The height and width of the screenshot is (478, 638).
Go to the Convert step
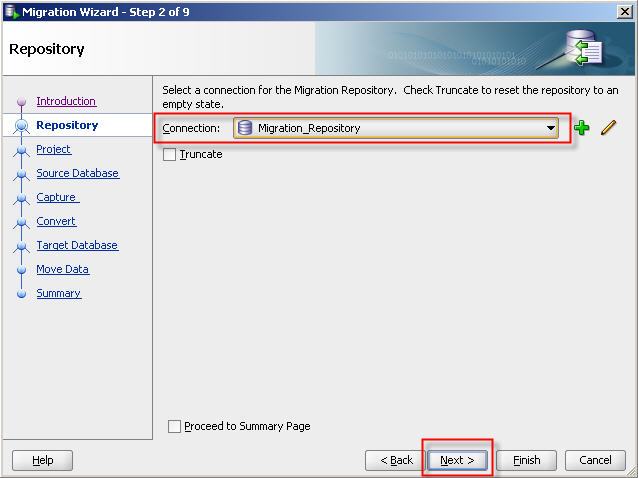(56, 221)
